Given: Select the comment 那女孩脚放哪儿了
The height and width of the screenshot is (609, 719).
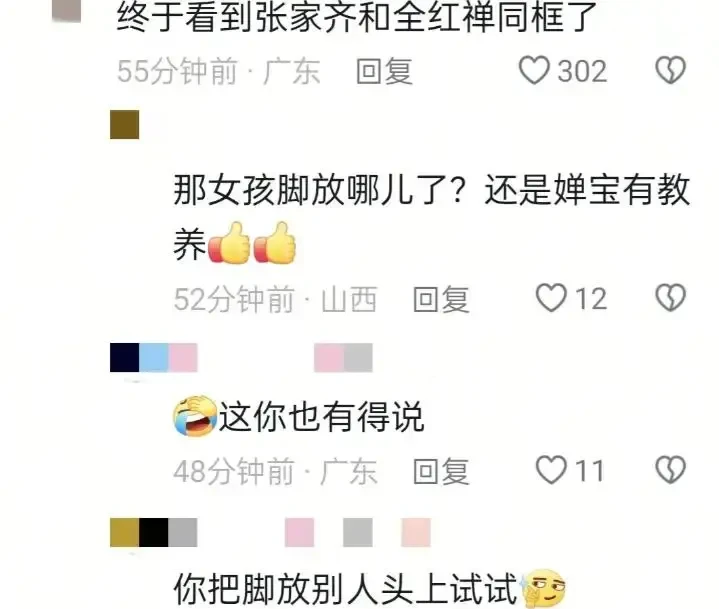Looking at the screenshot, I should (x=431, y=216).
